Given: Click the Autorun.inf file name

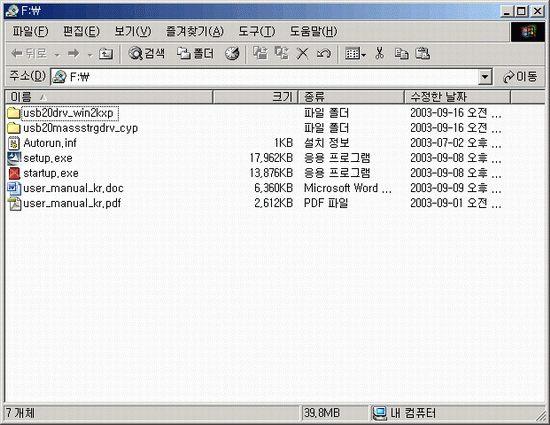Looking at the screenshot, I should click(50, 143).
